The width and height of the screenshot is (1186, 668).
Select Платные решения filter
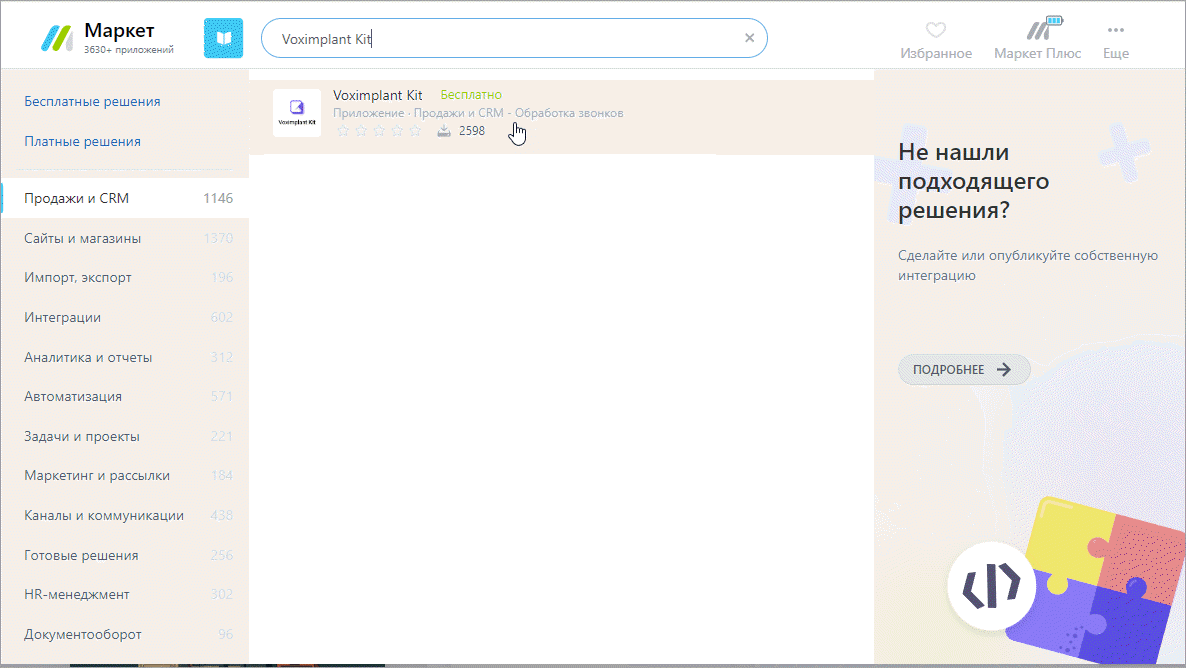(82, 141)
